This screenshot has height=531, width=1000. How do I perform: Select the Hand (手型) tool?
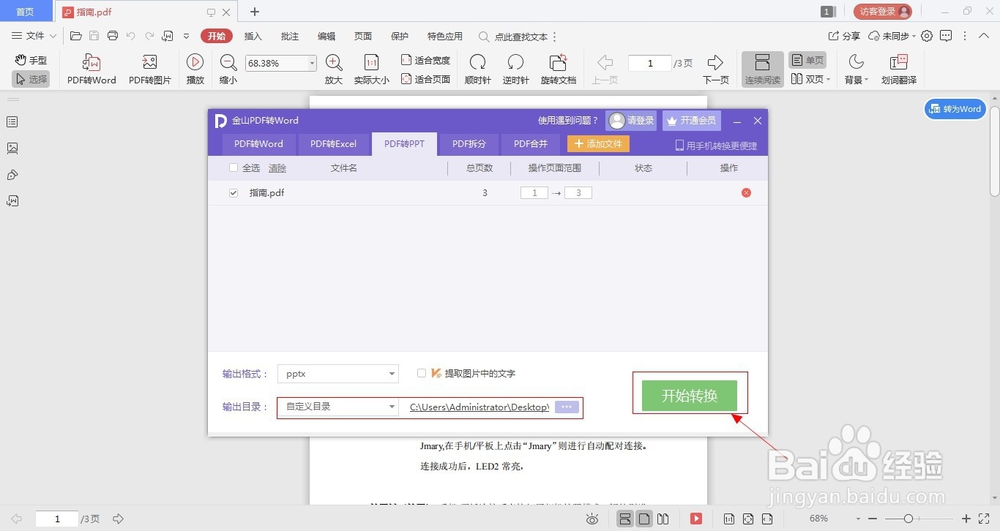[31, 60]
